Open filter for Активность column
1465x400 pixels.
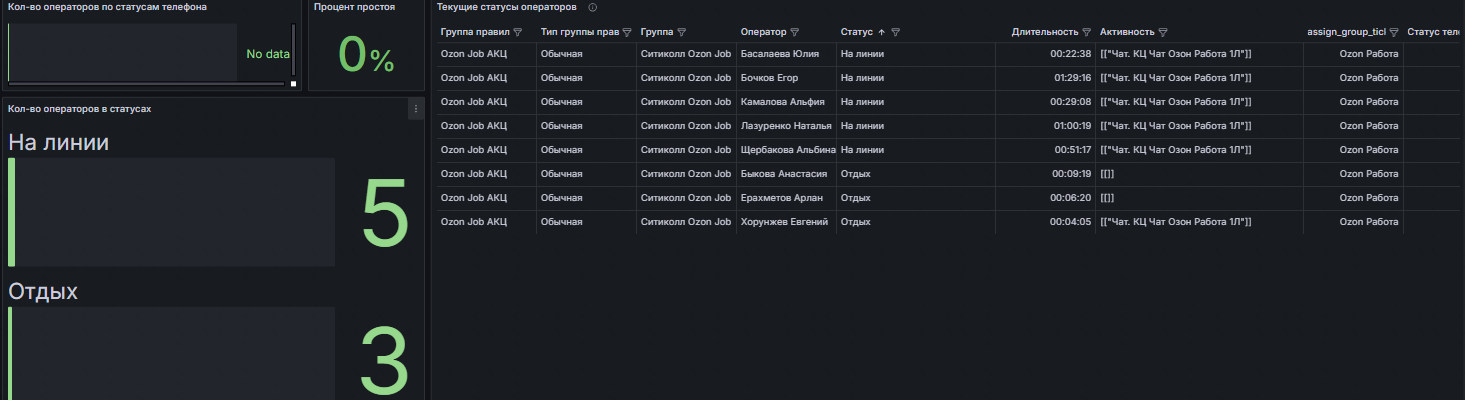click(1164, 32)
